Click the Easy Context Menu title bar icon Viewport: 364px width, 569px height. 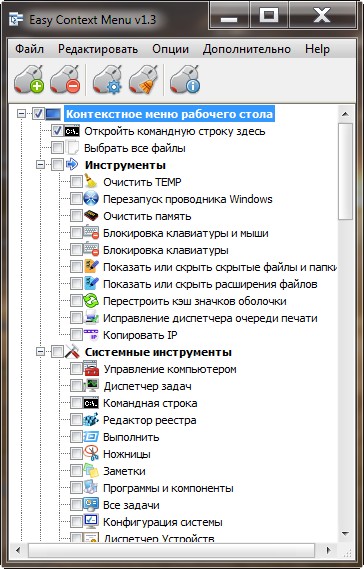[x=16, y=20]
